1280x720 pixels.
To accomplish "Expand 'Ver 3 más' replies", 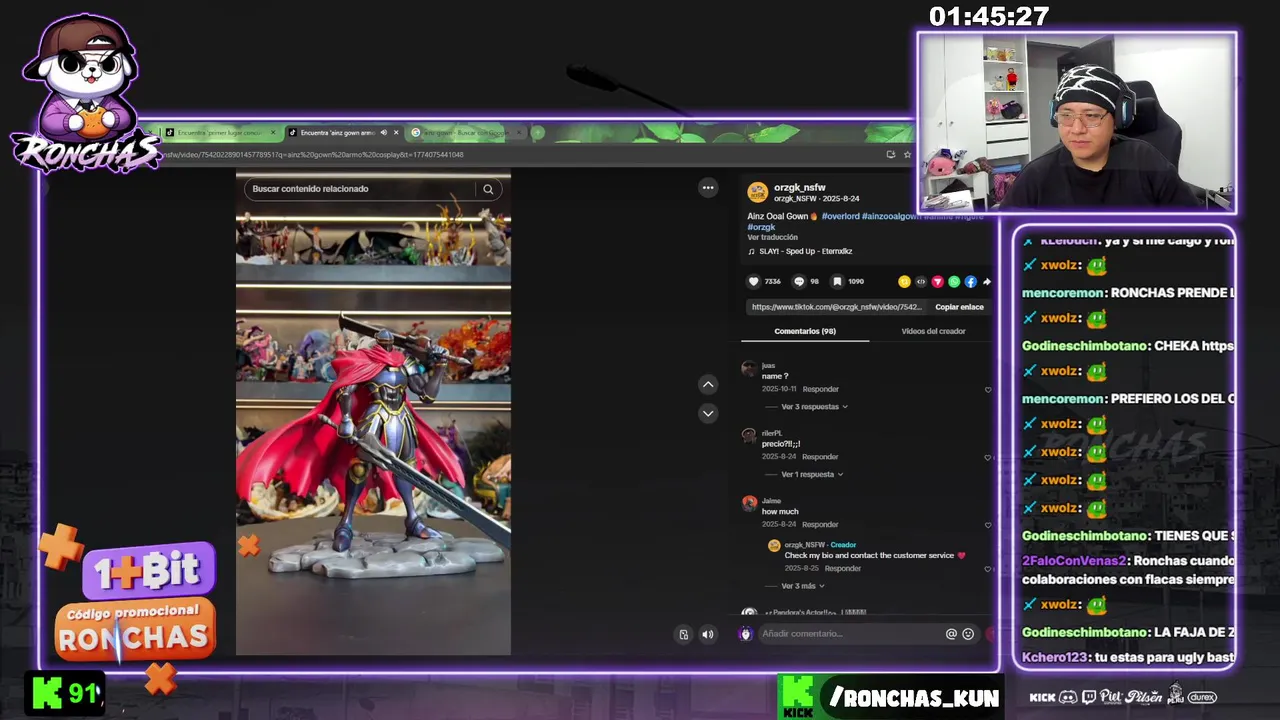I will [802, 586].
